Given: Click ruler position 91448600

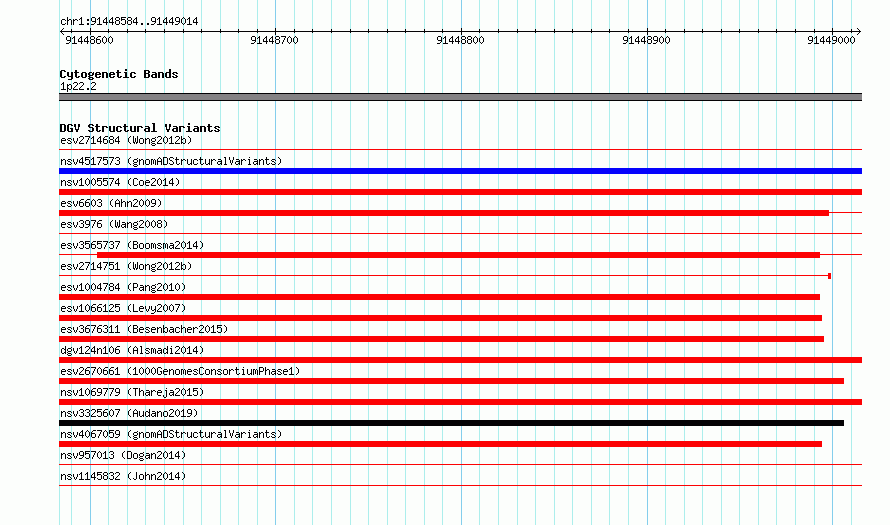Looking at the screenshot, I should [90, 40].
